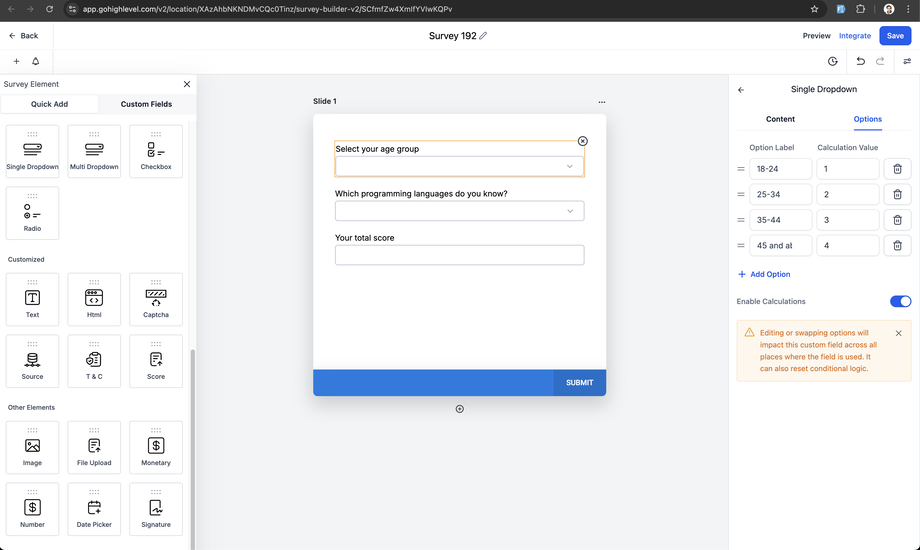Add a Multi Dropdown element

coord(94,151)
